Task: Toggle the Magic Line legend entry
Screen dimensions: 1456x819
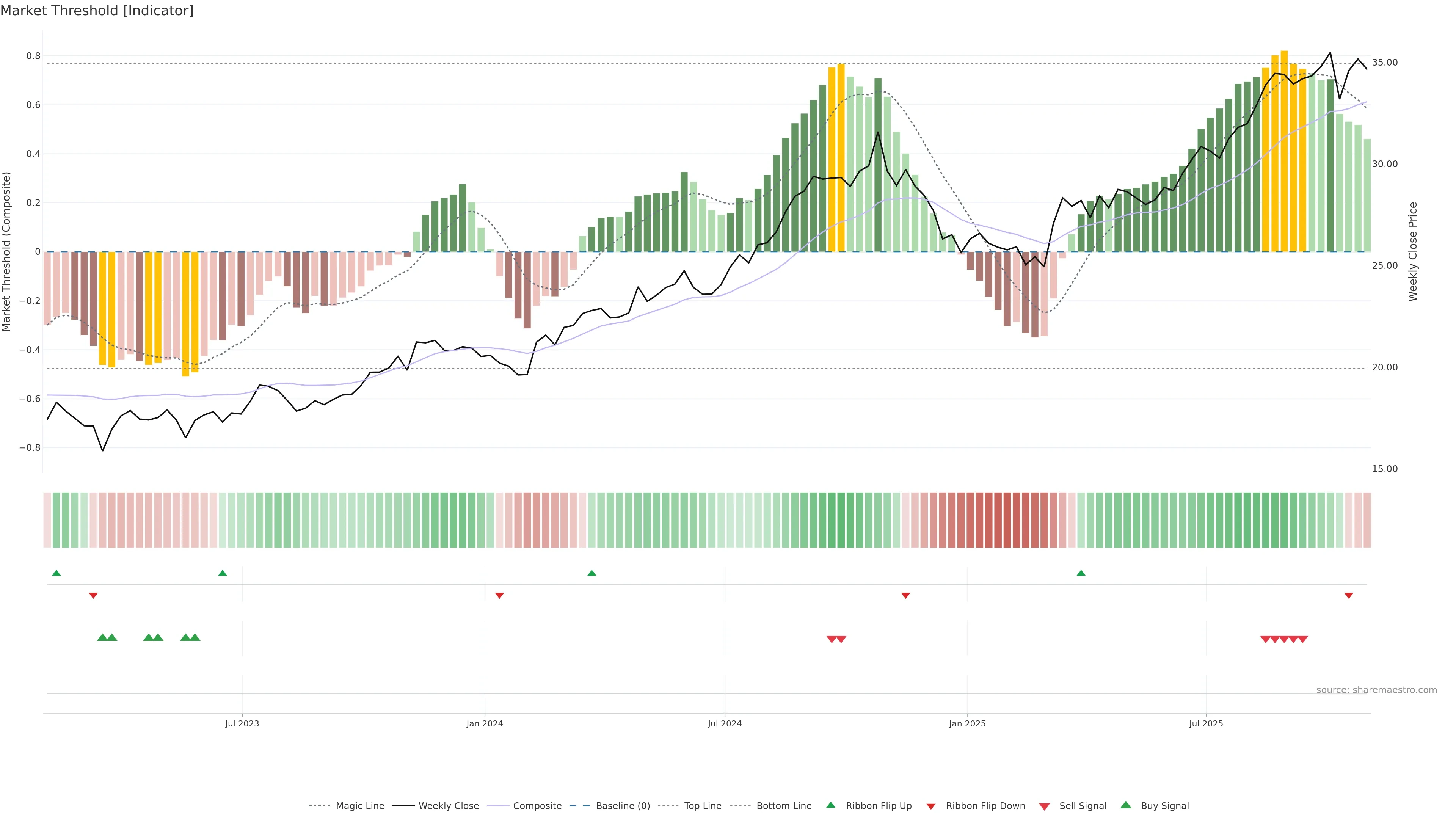Action: 359,806
